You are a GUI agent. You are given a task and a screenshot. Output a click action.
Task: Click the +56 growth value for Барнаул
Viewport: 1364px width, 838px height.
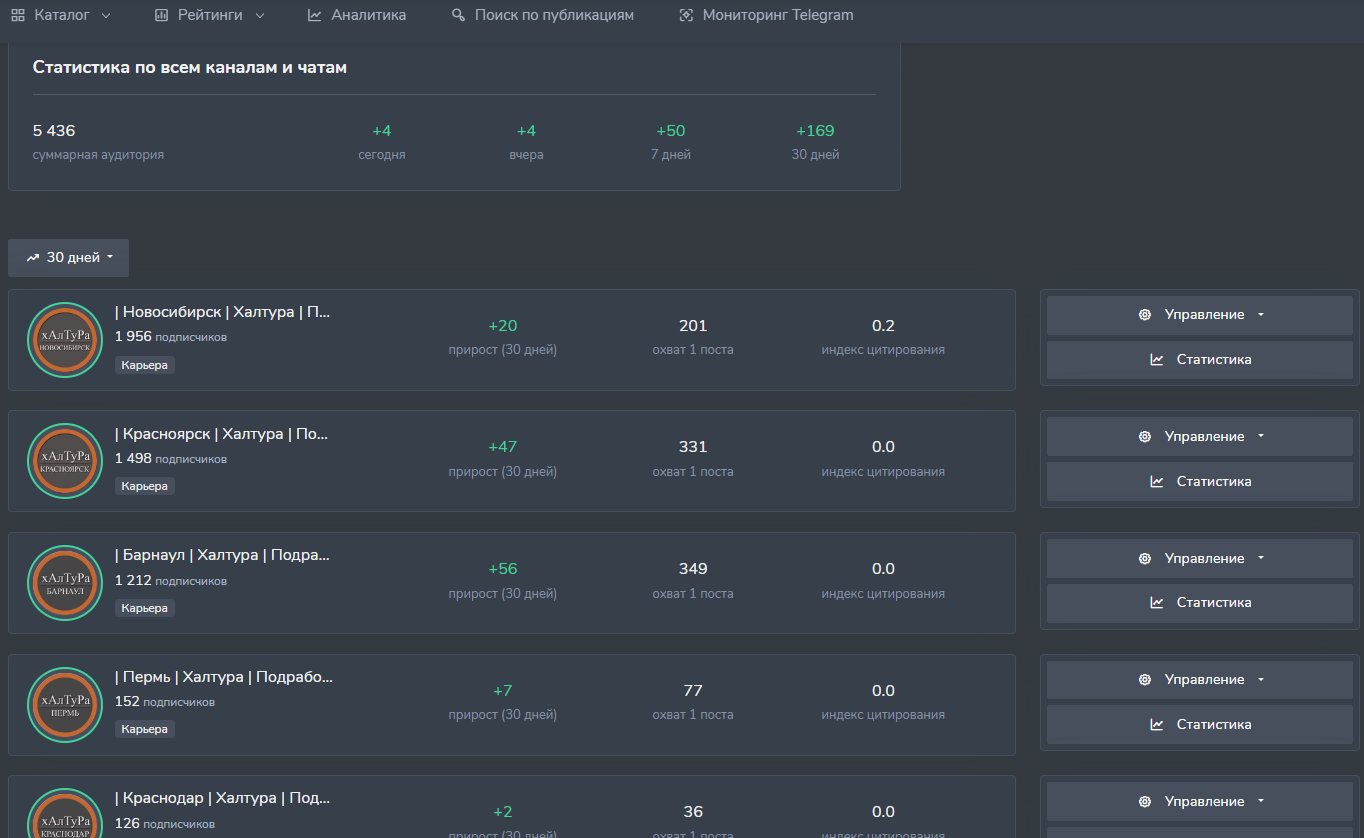[x=503, y=569]
